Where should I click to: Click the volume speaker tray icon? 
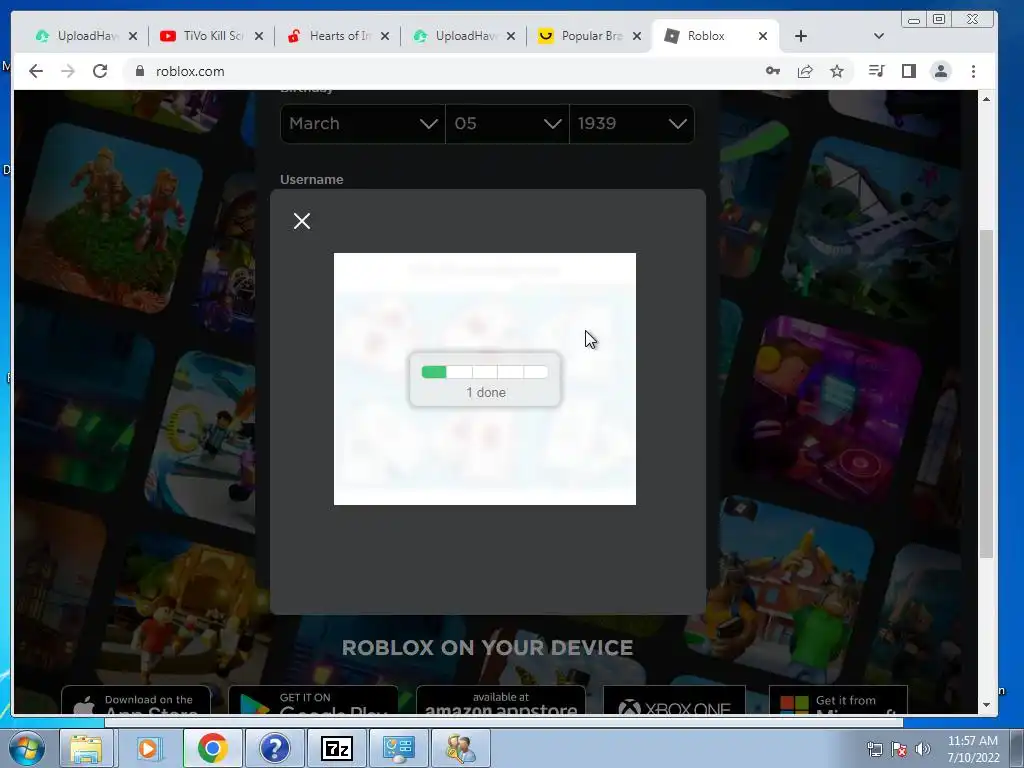point(923,749)
